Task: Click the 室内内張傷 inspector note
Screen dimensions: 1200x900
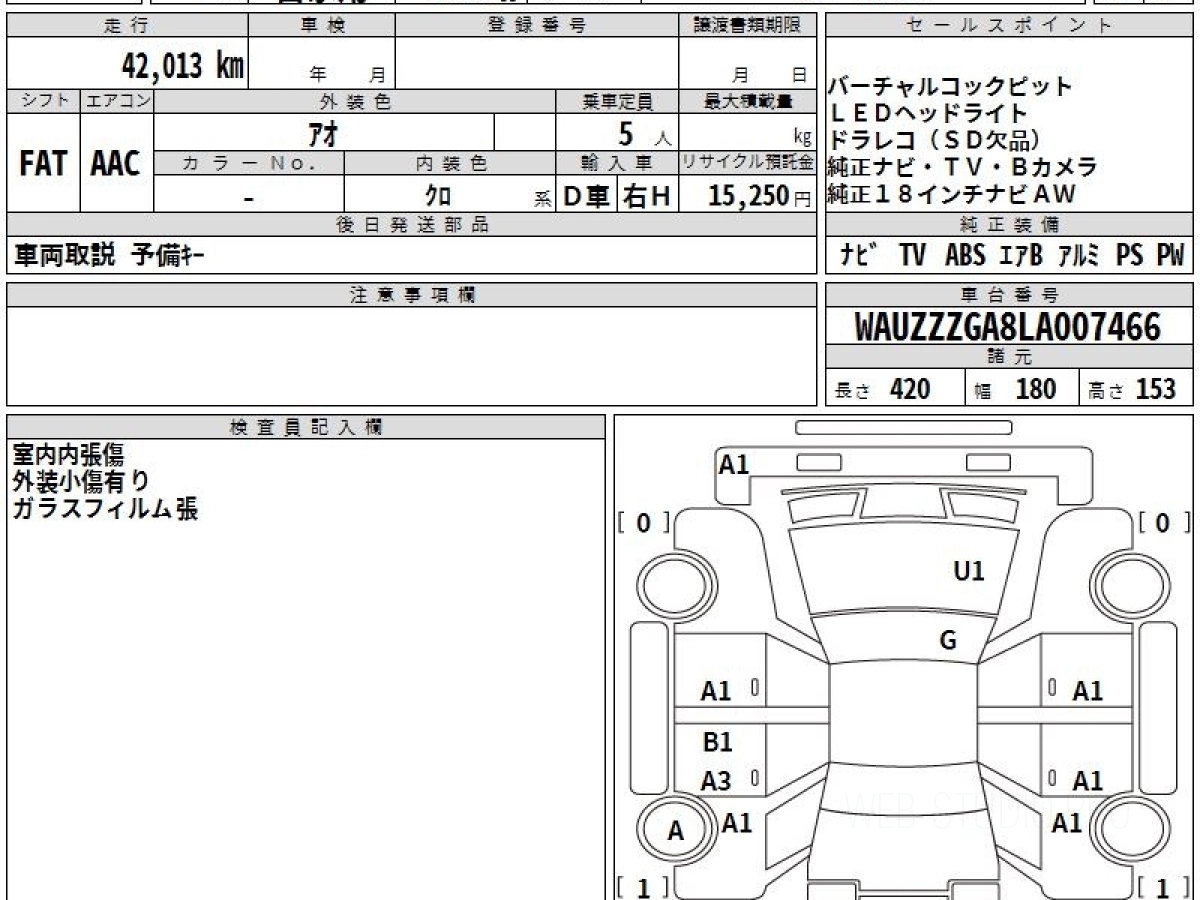Action: pyautogui.click(x=68, y=455)
